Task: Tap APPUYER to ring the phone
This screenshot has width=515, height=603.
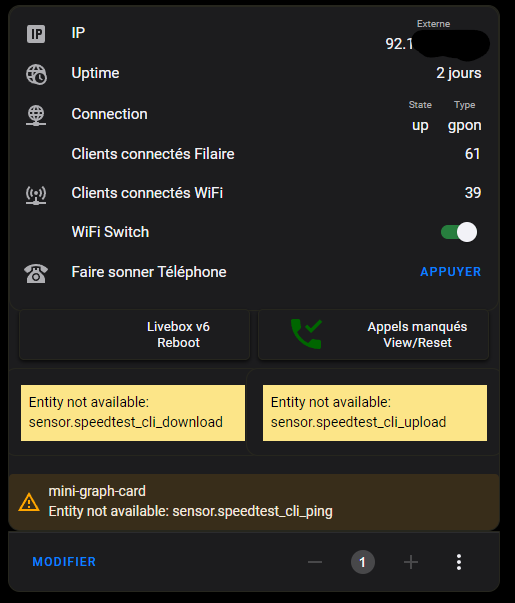Action: [450, 272]
